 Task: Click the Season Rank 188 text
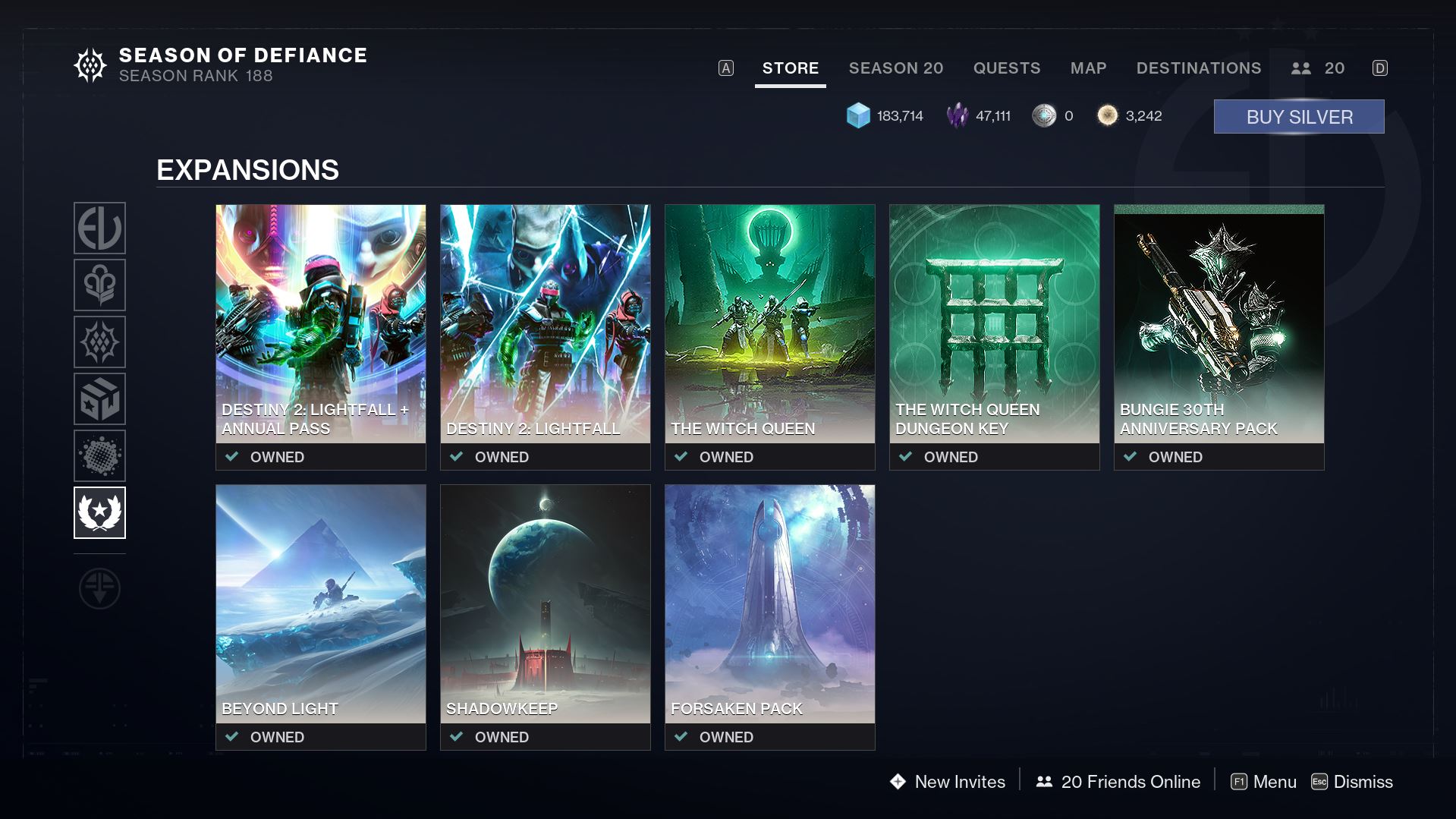[196, 76]
